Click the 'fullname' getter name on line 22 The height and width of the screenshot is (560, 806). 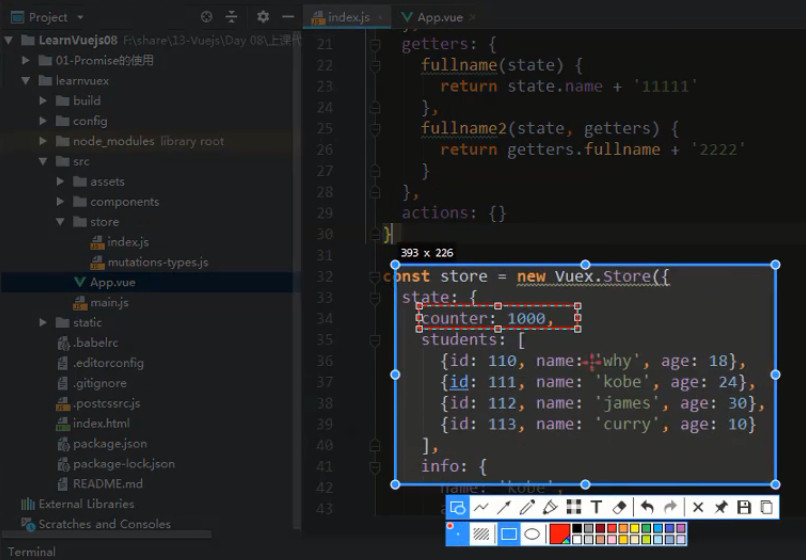pos(459,65)
